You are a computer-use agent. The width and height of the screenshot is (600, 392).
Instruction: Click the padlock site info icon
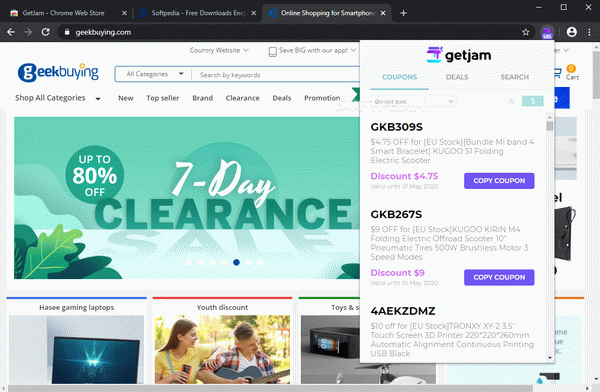tap(67, 32)
